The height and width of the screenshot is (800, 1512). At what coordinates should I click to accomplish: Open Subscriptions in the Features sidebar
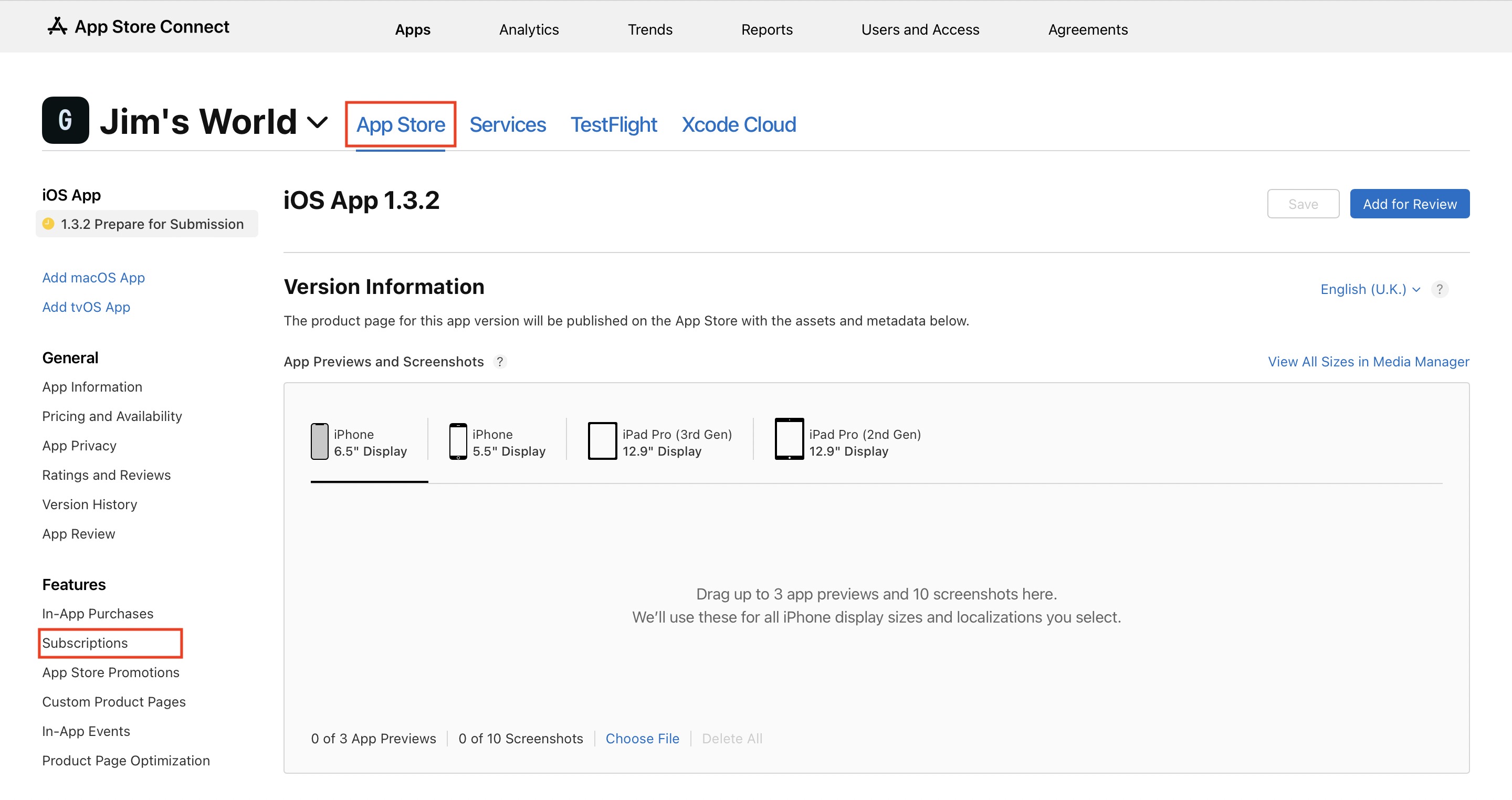tap(85, 643)
